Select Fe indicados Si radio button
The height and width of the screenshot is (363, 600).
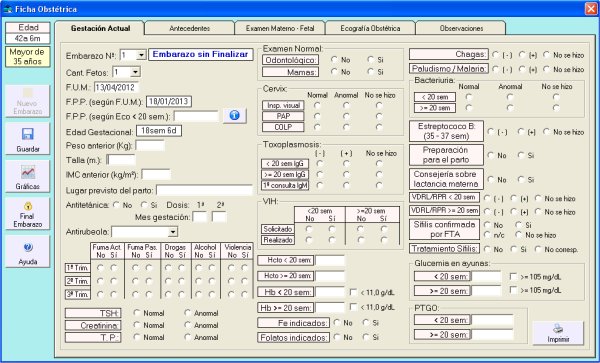point(366,323)
